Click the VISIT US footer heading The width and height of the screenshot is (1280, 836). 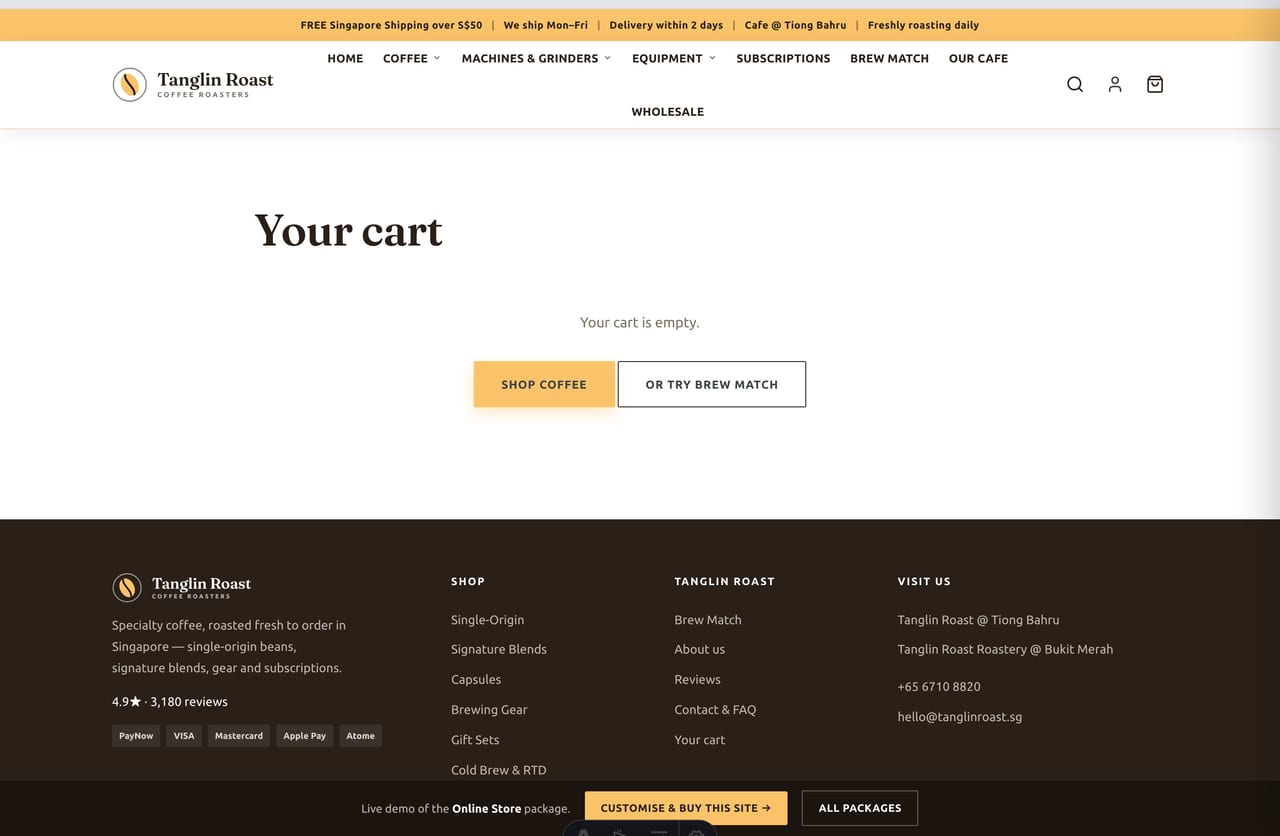pyautogui.click(x=924, y=581)
